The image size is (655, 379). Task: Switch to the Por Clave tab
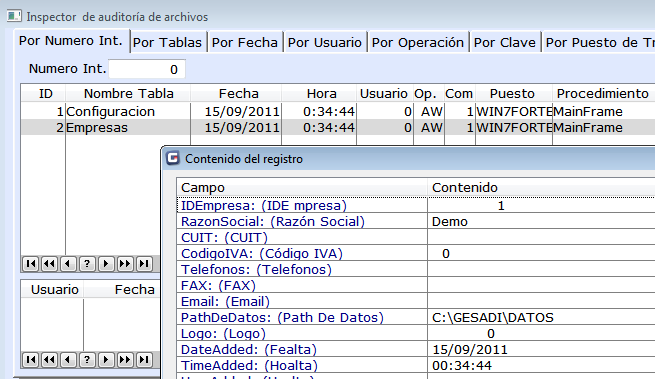coord(505,42)
